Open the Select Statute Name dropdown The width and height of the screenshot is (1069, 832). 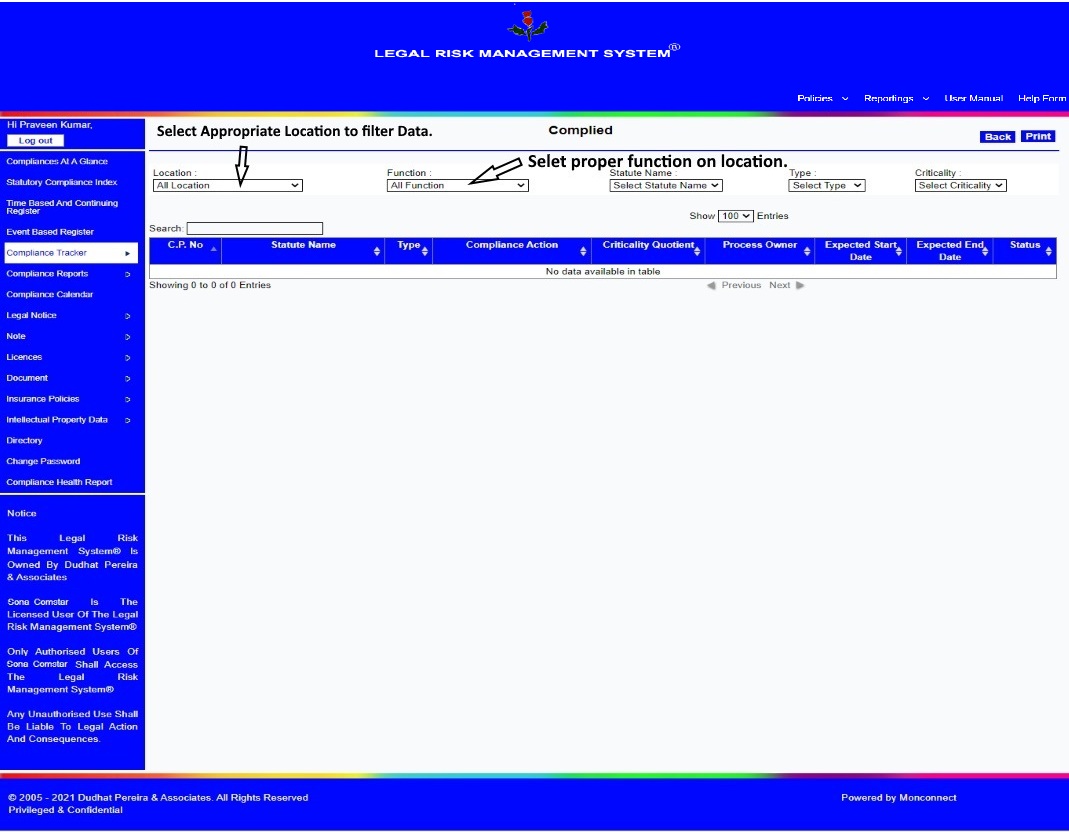[x=665, y=185]
